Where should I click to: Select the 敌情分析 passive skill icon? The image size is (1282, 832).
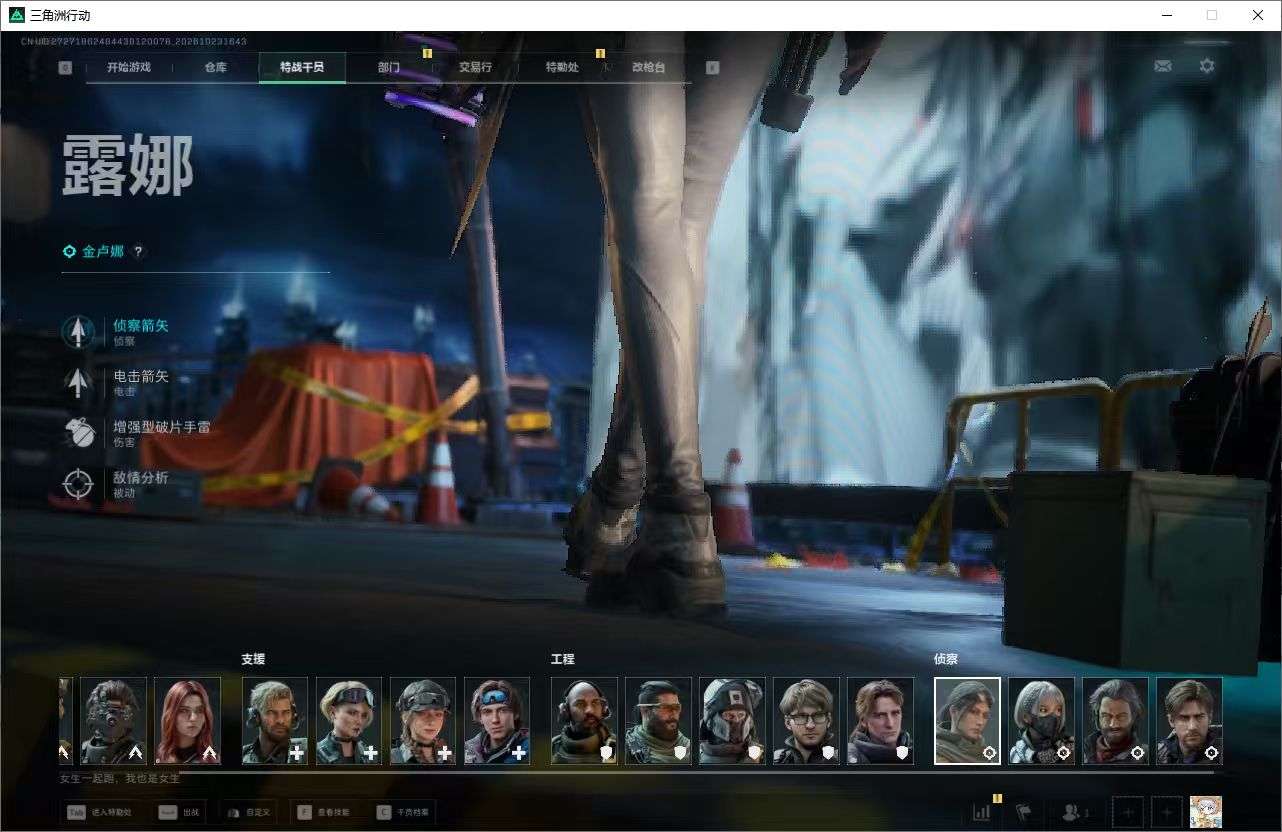pos(78,484)
